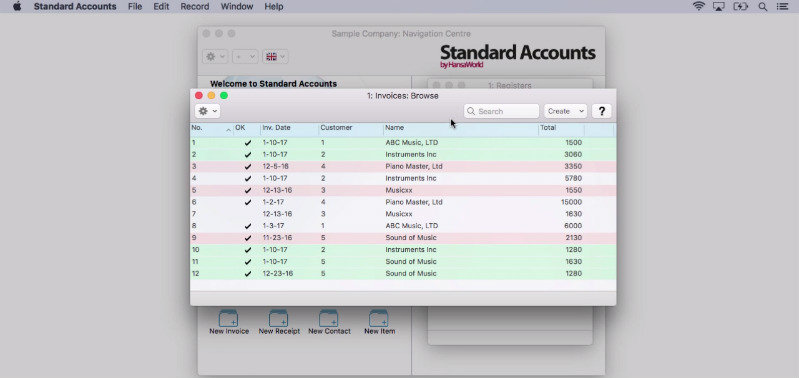Open the Record menu
This screenshot has width=799, height=378.
click(x=195, y=7)
